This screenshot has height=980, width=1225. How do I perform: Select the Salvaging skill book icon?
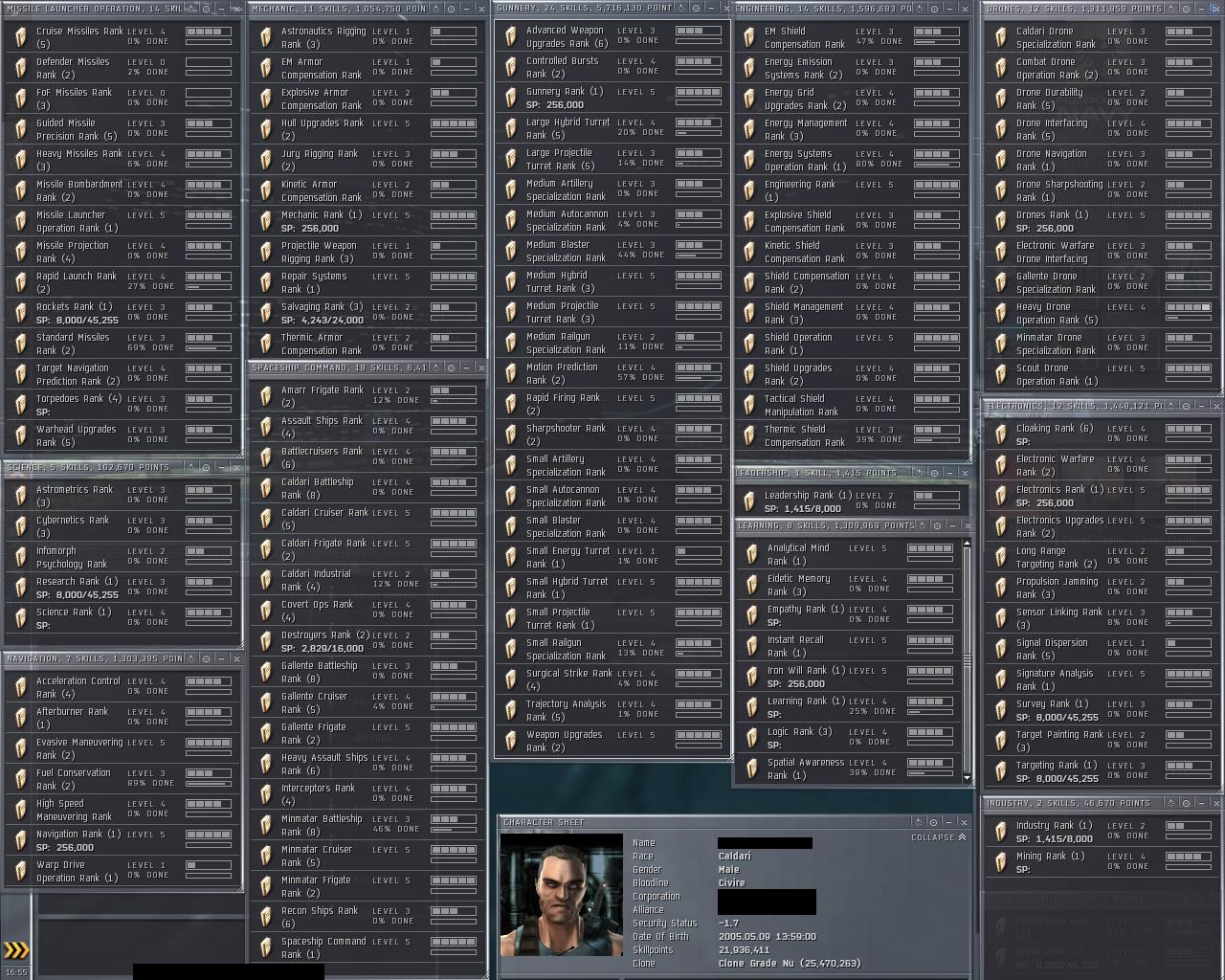266,313
